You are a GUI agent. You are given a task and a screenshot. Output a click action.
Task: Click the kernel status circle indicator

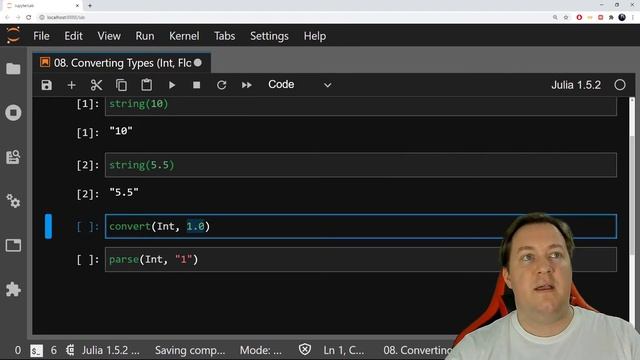(620, 85)
